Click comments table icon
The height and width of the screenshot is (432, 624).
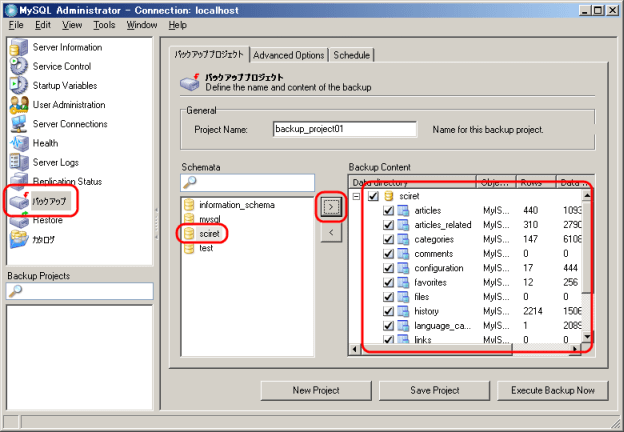tap(403, 253)
